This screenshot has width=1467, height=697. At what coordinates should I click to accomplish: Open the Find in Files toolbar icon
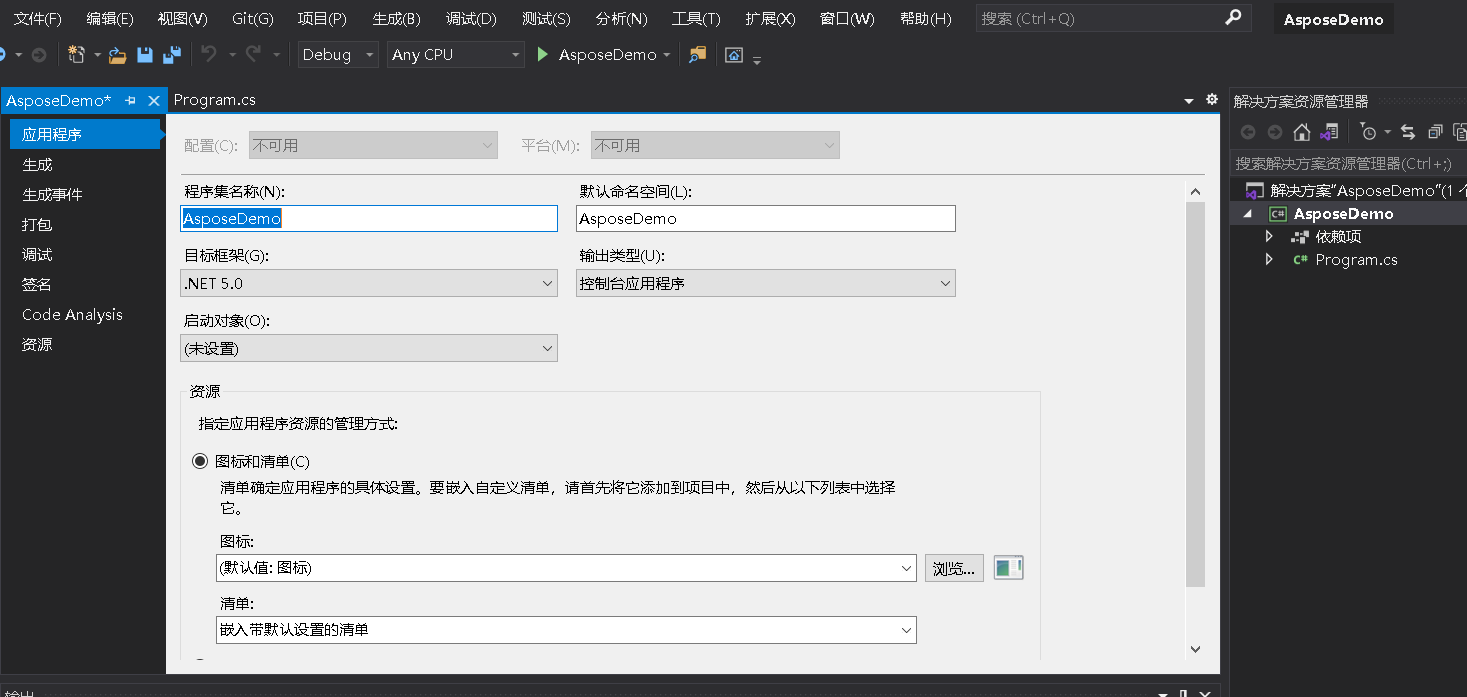(700, 54)
